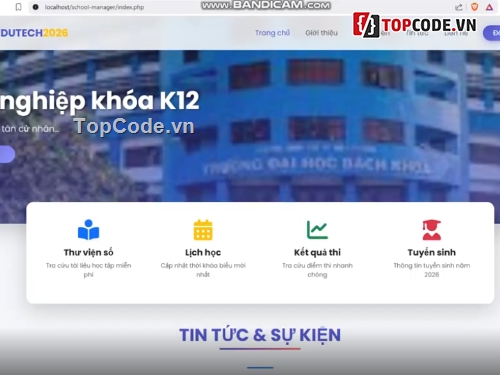500x375 pixels.
Task: Click the purple button in the hero banner
Action: (7, 154)
